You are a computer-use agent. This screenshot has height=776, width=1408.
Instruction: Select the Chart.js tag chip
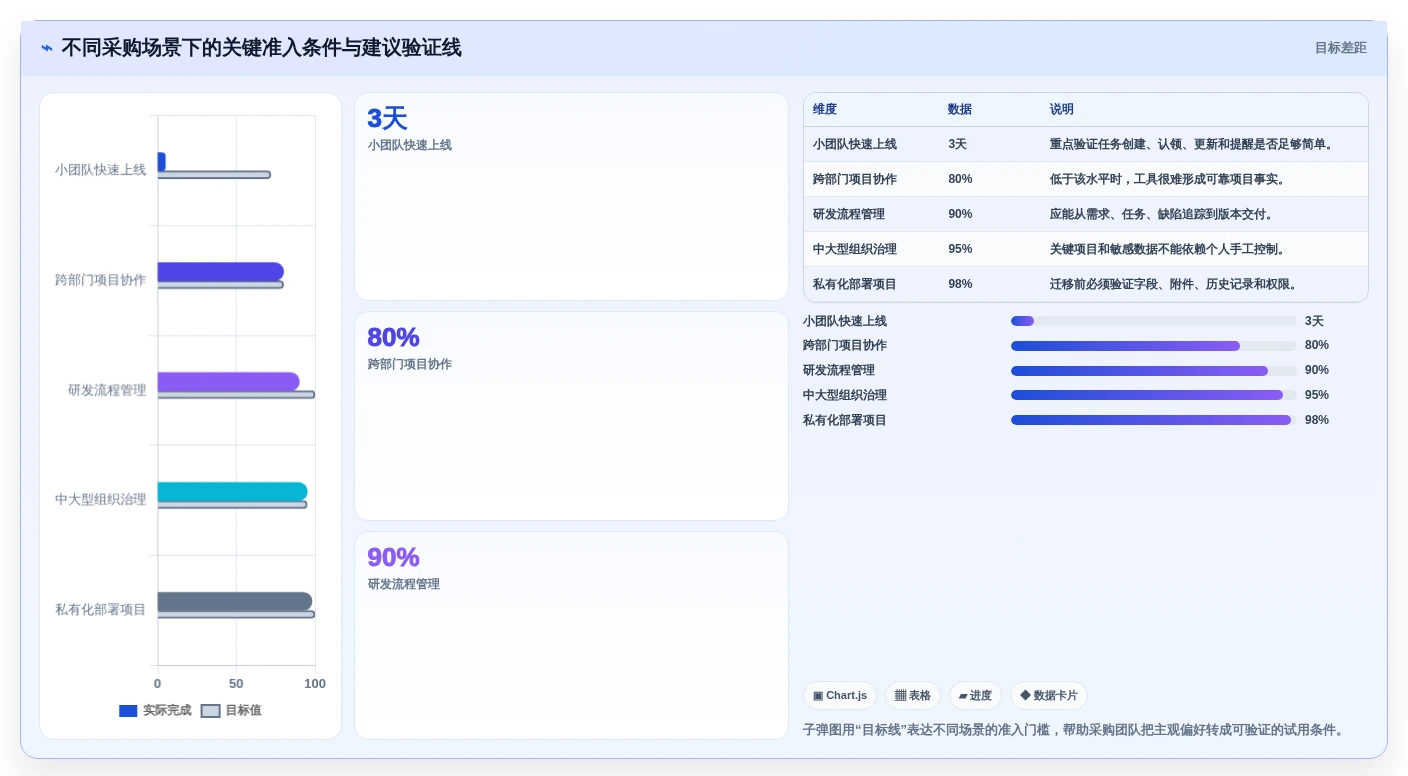click(840, 696)
